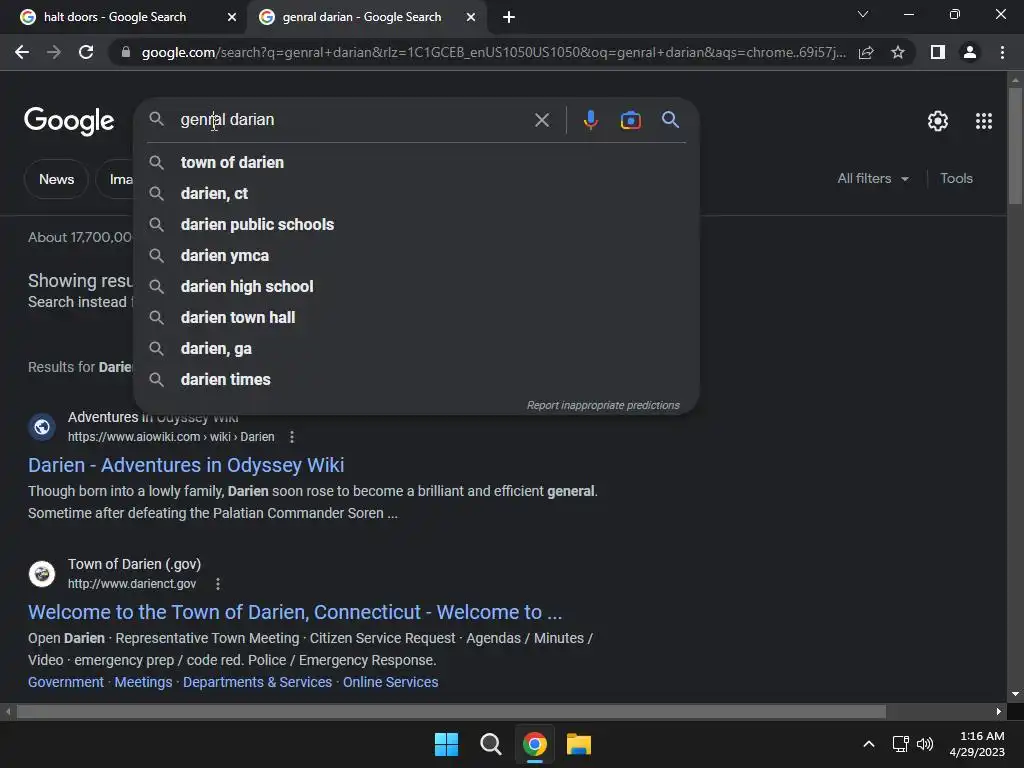The height and width of the screenshot is (768, 1024).
Task: Go to Google homepage logo
Action: pyautogui.click(x=69, y=121)
